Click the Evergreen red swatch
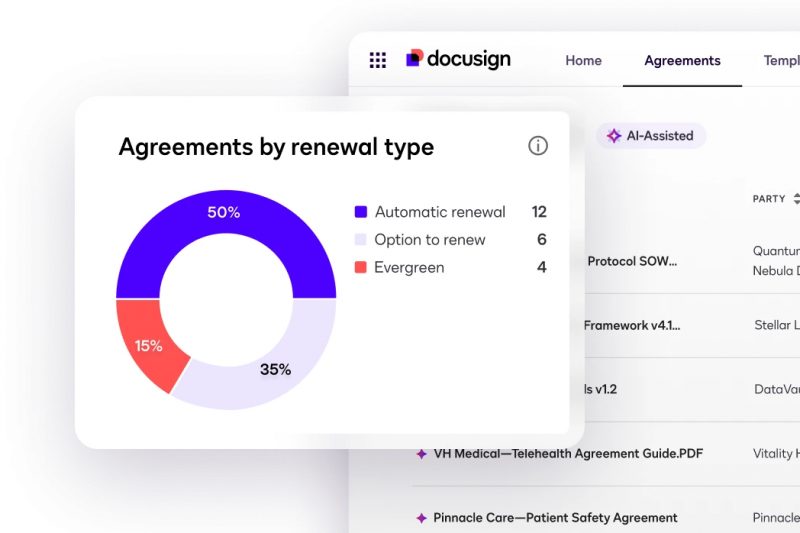This screenshot has width=800, height=533. [361, 267]
